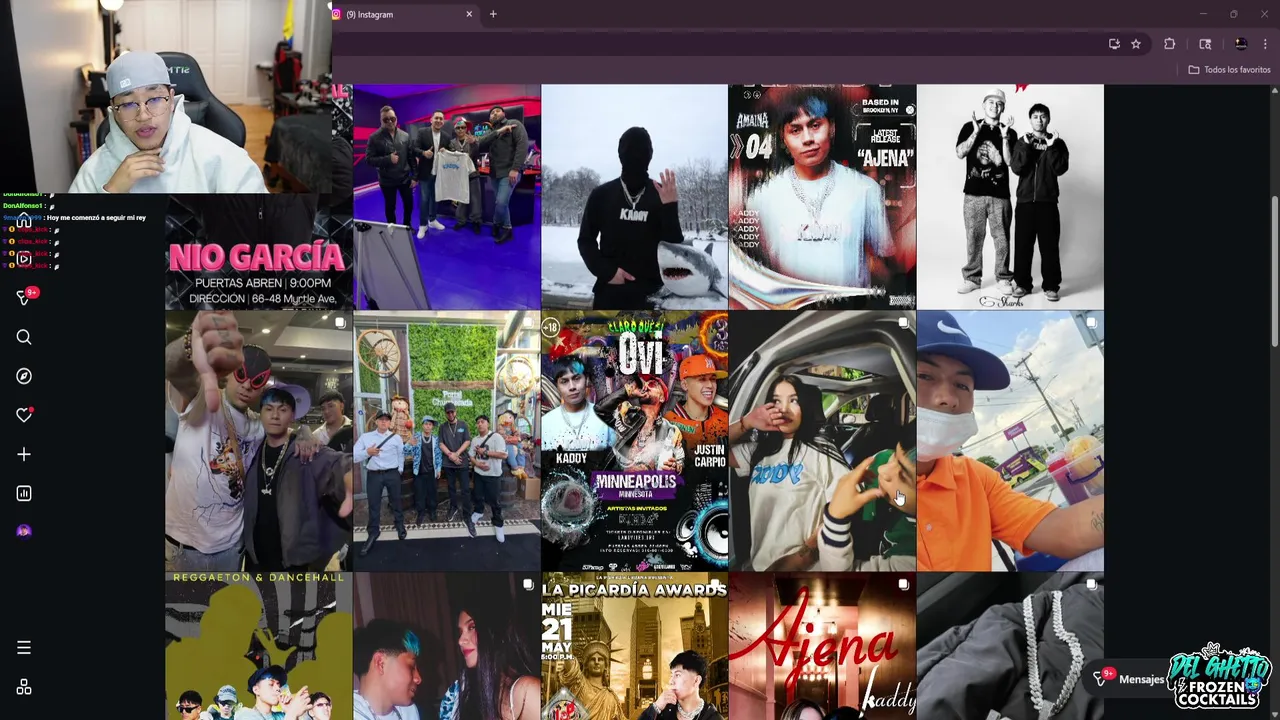Open the Ovi Minneapolis flyer post

coord(634,441)
